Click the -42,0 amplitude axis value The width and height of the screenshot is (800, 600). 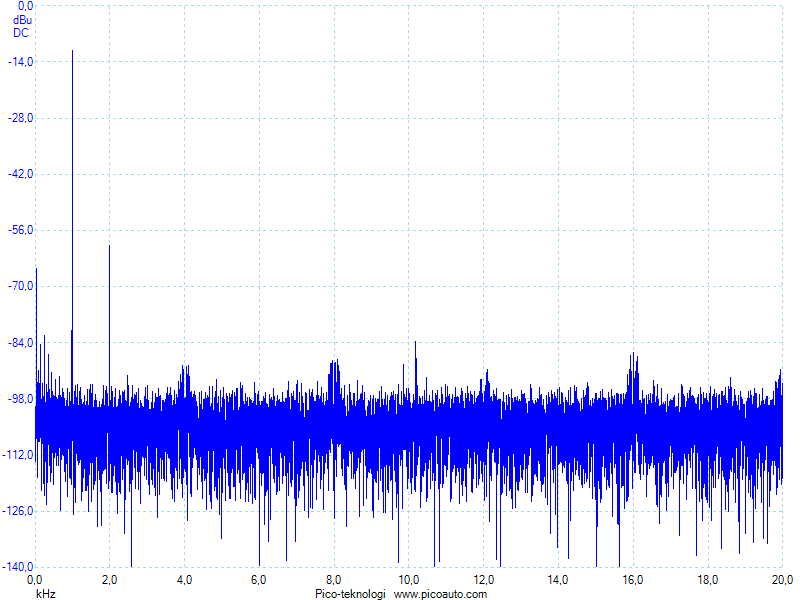click(x=20, y=174)
